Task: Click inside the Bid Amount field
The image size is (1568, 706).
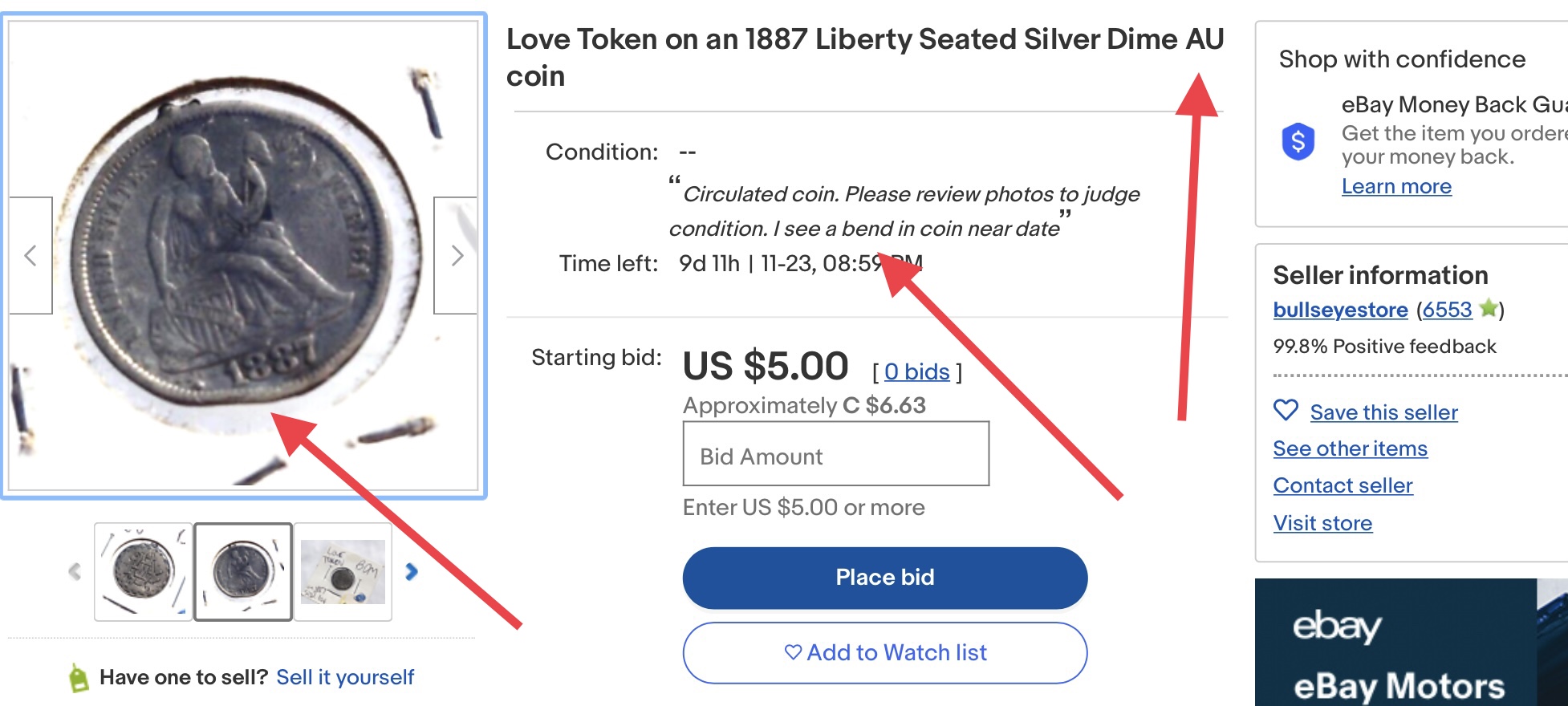Action: click(835, 453)
